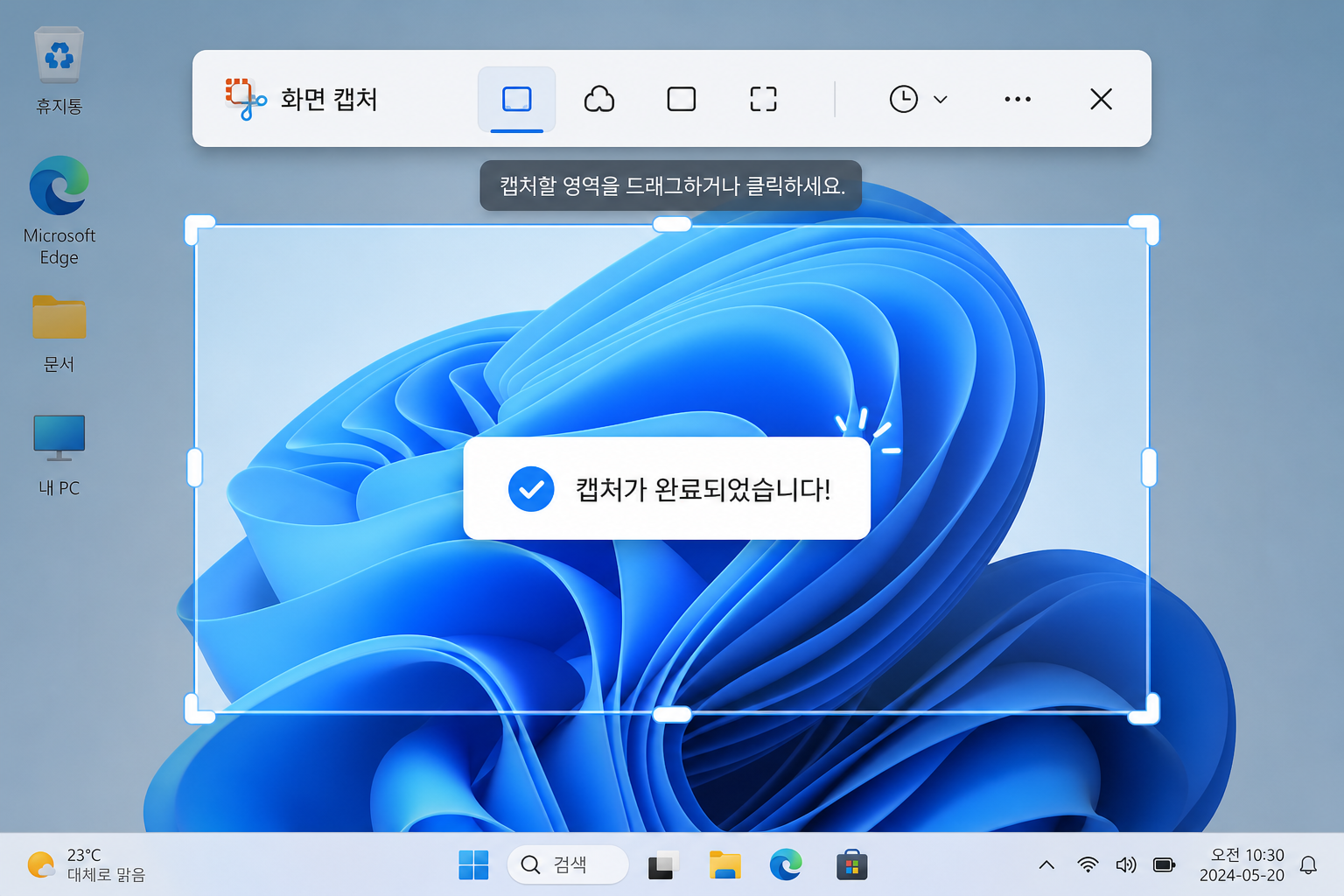Click the 검색 taskbar search box
The image size is (1344, 896).
[x=568, y=864]
